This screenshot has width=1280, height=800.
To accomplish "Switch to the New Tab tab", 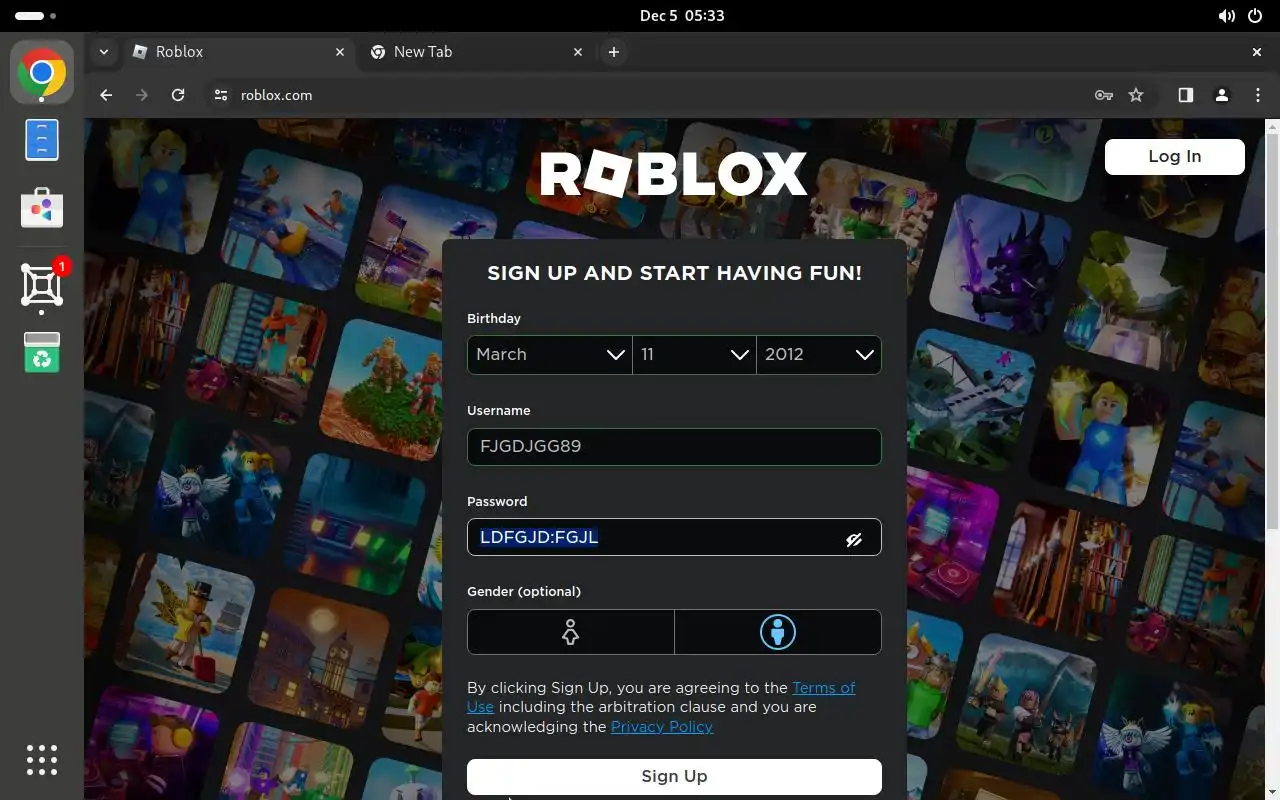I will [476, 52].
